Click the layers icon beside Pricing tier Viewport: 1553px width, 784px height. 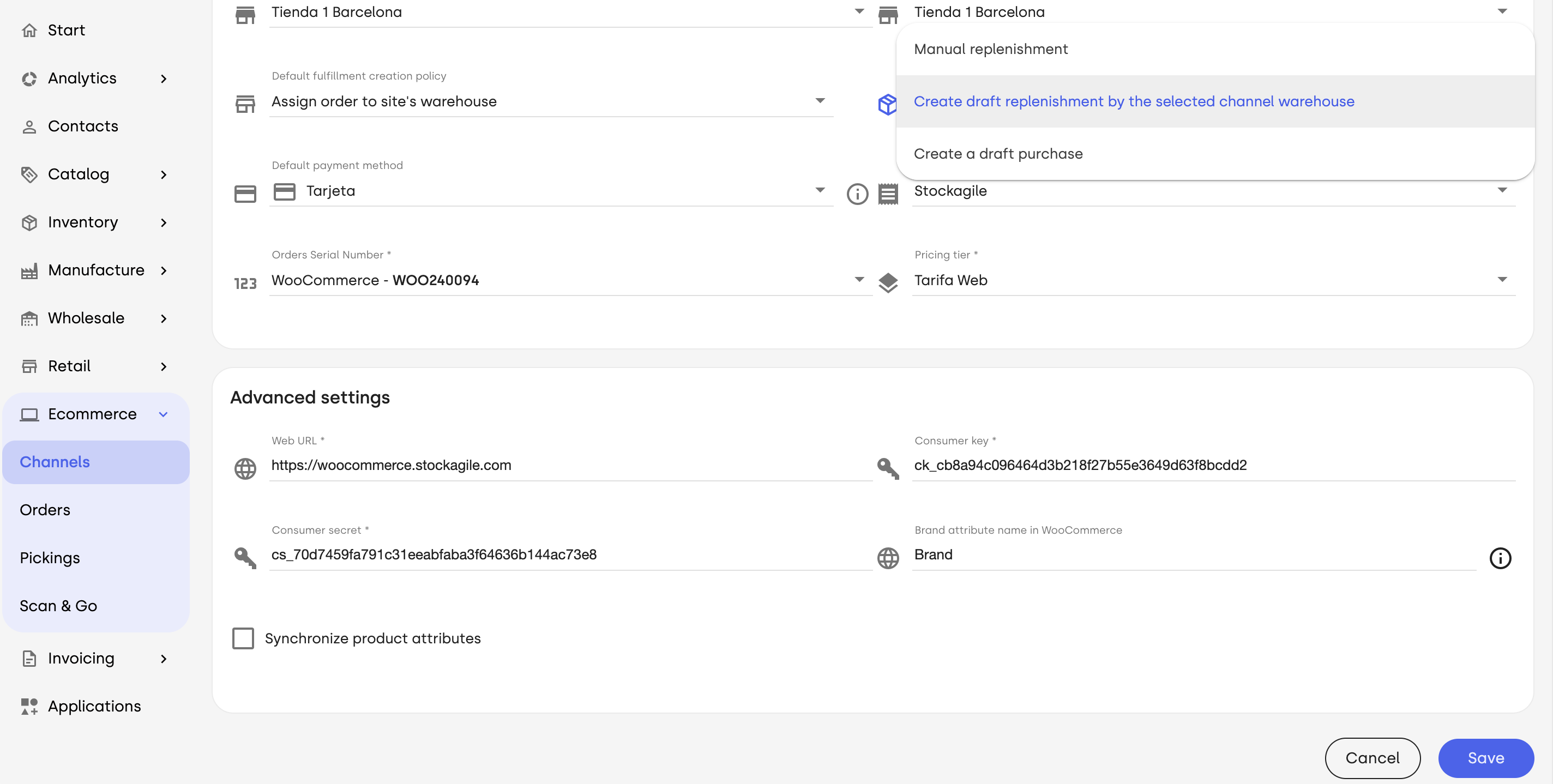coord(888,283)
